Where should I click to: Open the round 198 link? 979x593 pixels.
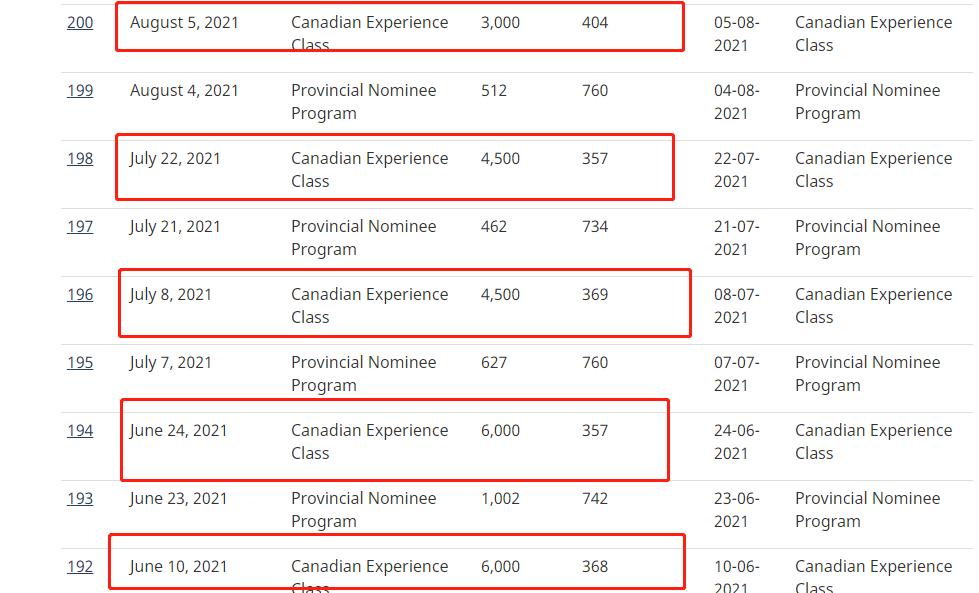pos(80,158)
